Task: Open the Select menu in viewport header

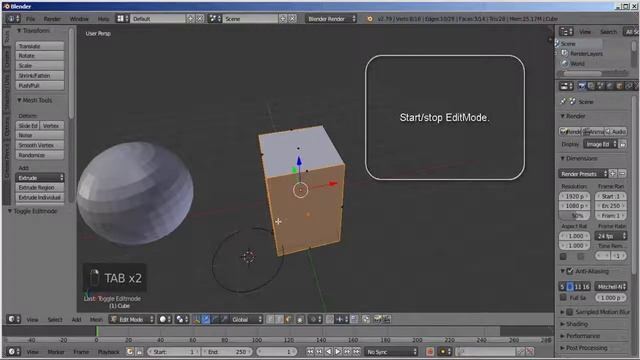Action: (x=55, y=319)
